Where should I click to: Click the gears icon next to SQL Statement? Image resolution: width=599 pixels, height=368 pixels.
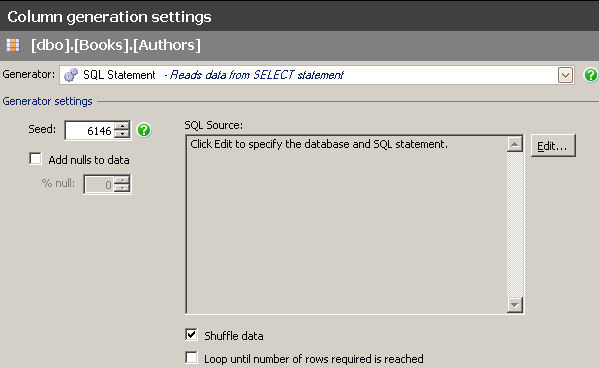[x=71, y=75]
